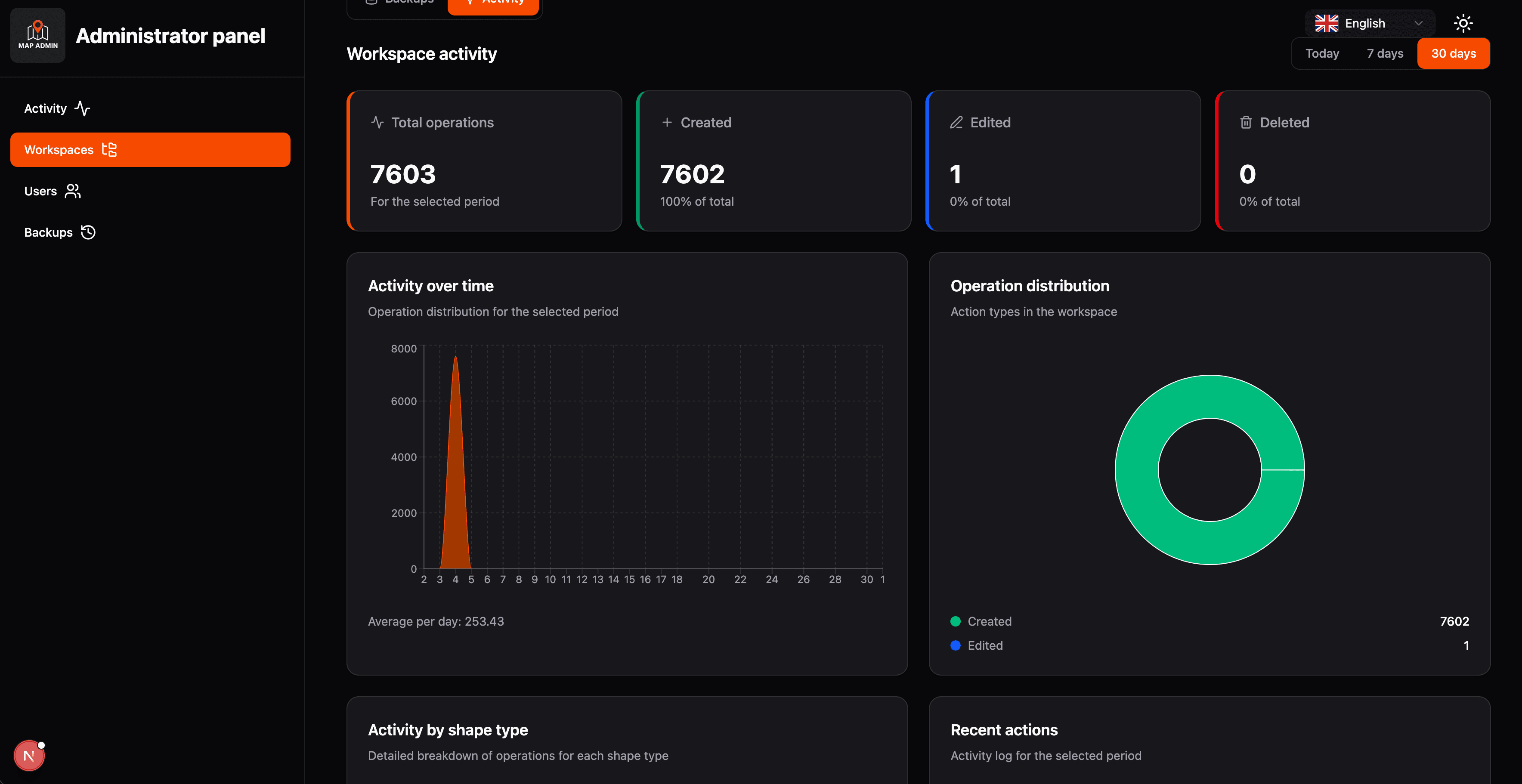1522x784 pixels.
Task: Click the Edited pencil icon
Action: click(x=956, y=122)
